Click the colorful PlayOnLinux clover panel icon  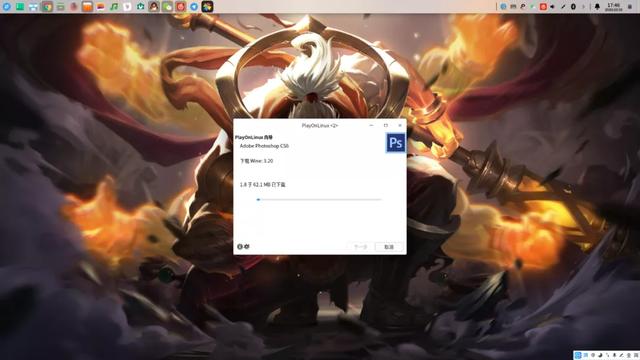click(x=207, y=7)
